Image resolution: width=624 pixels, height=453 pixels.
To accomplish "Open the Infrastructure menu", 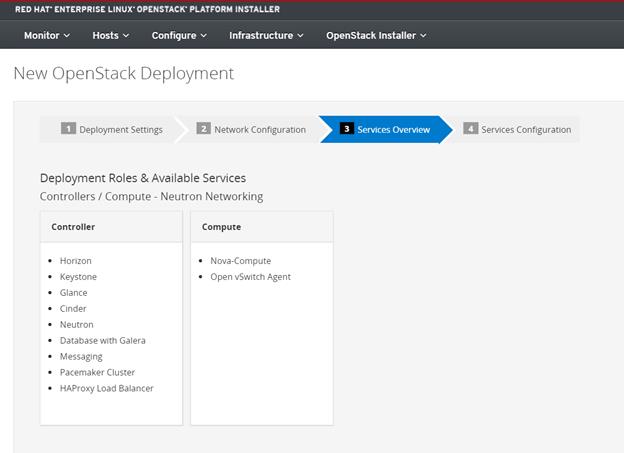I will [266, 35].
